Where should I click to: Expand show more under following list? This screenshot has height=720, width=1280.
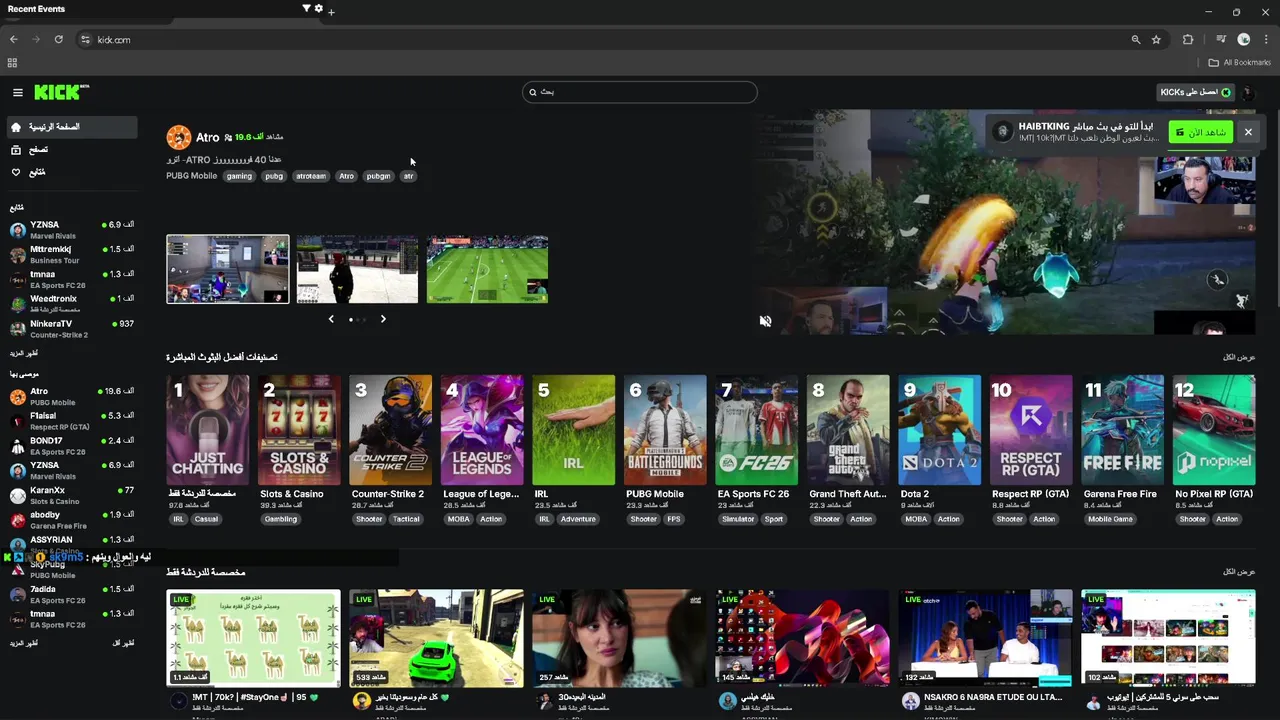24,354
